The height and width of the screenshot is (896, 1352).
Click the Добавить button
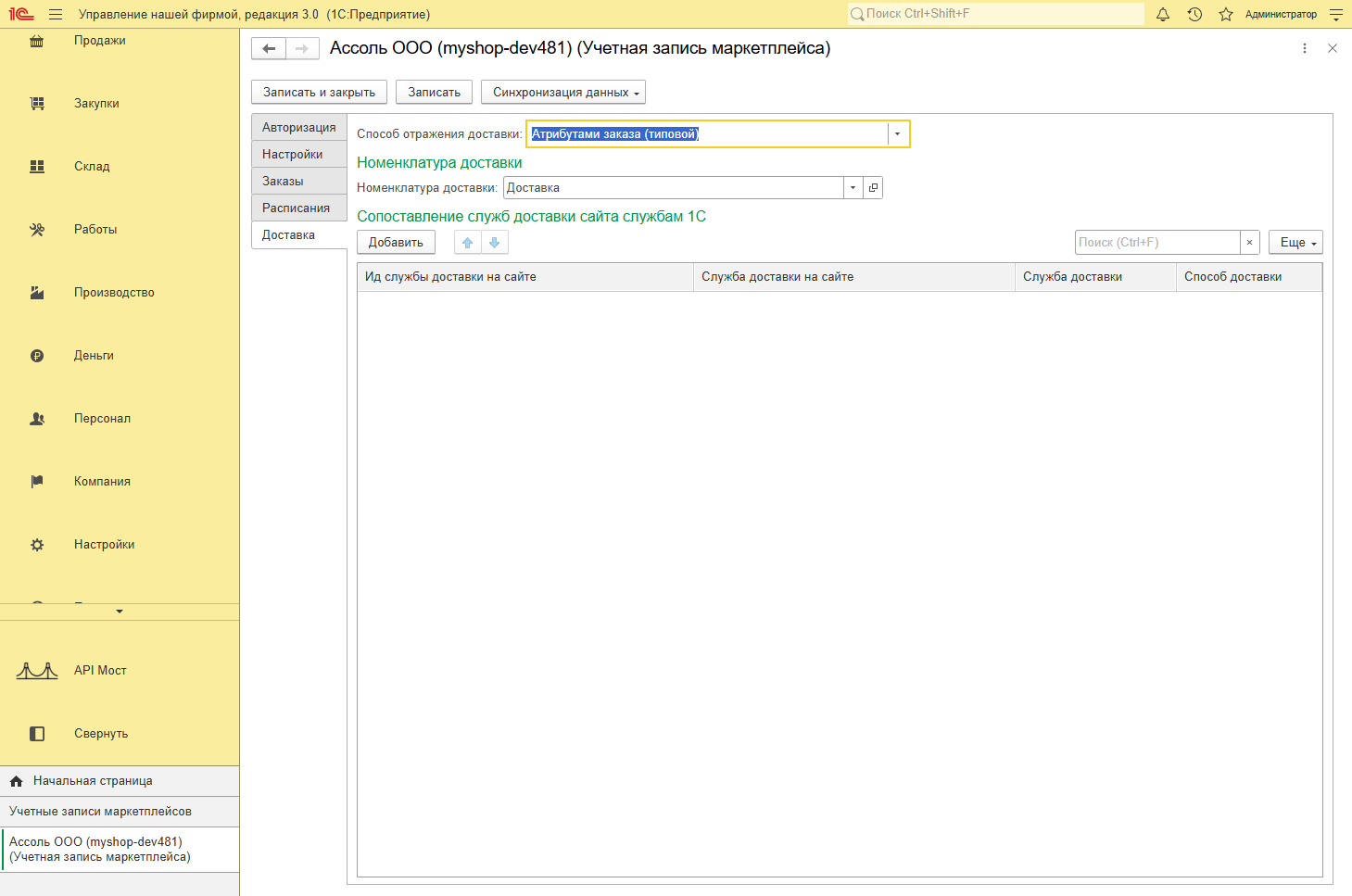point(396,243)
